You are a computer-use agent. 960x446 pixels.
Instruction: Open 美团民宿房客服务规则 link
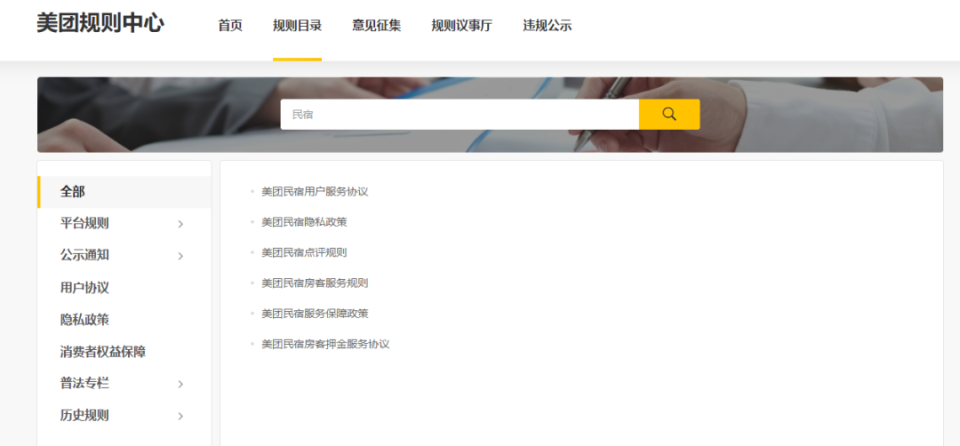pyautogui.click(x=315, y=283)
